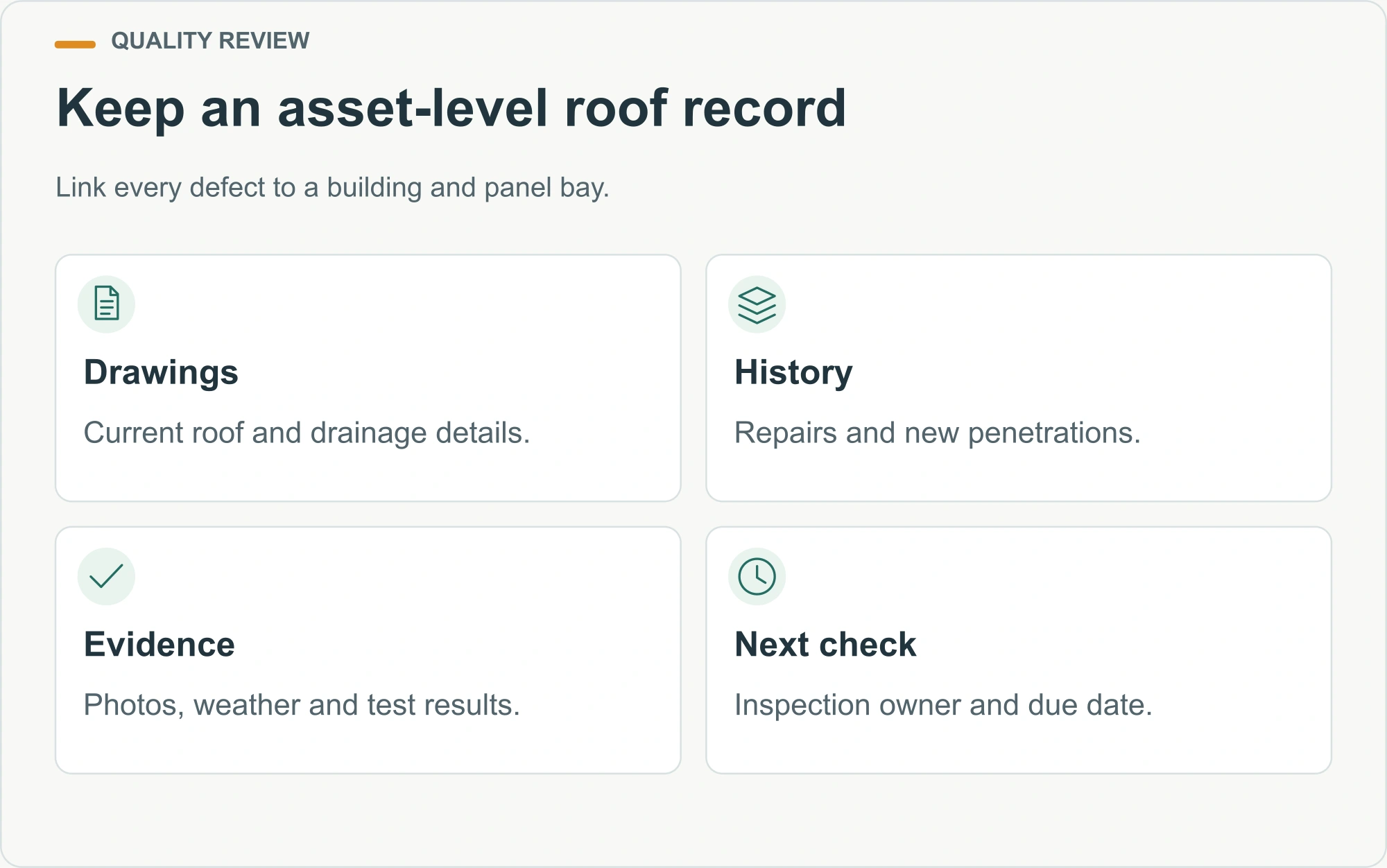Select the Next check card heading
Image resolution: width=1387 pixels, height=868 pixels.
pos(825,645)
